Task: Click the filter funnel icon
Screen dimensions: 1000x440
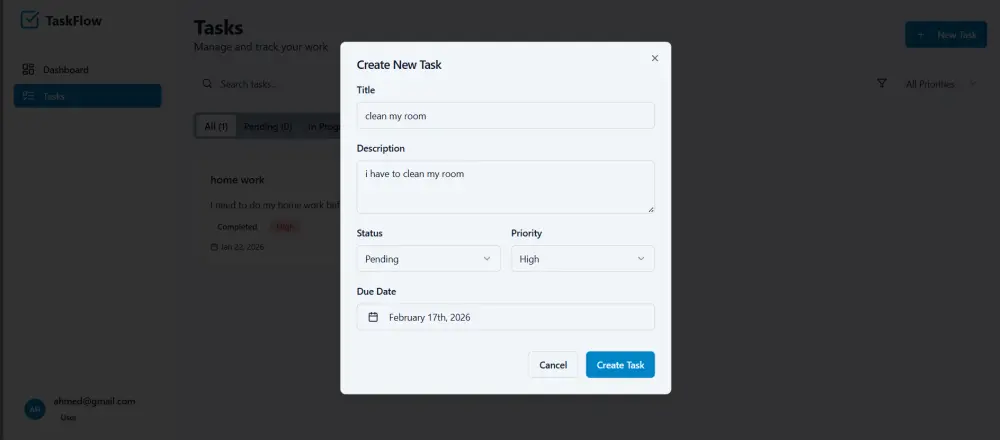Action: [x=882, y=84]
